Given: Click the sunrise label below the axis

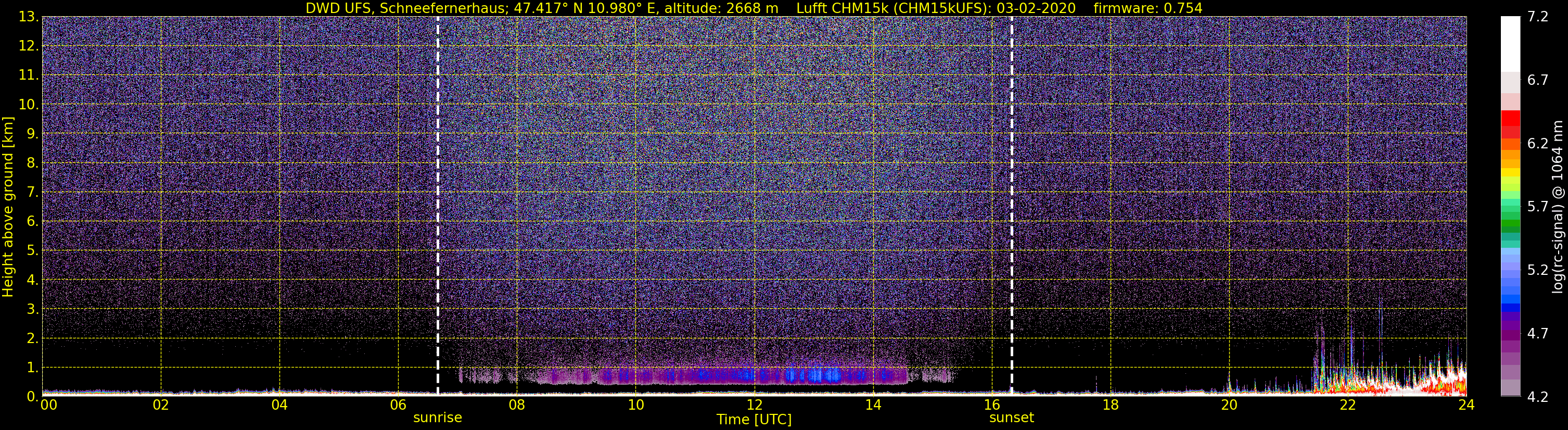Looking at the screenshot, I should [438, 418].
